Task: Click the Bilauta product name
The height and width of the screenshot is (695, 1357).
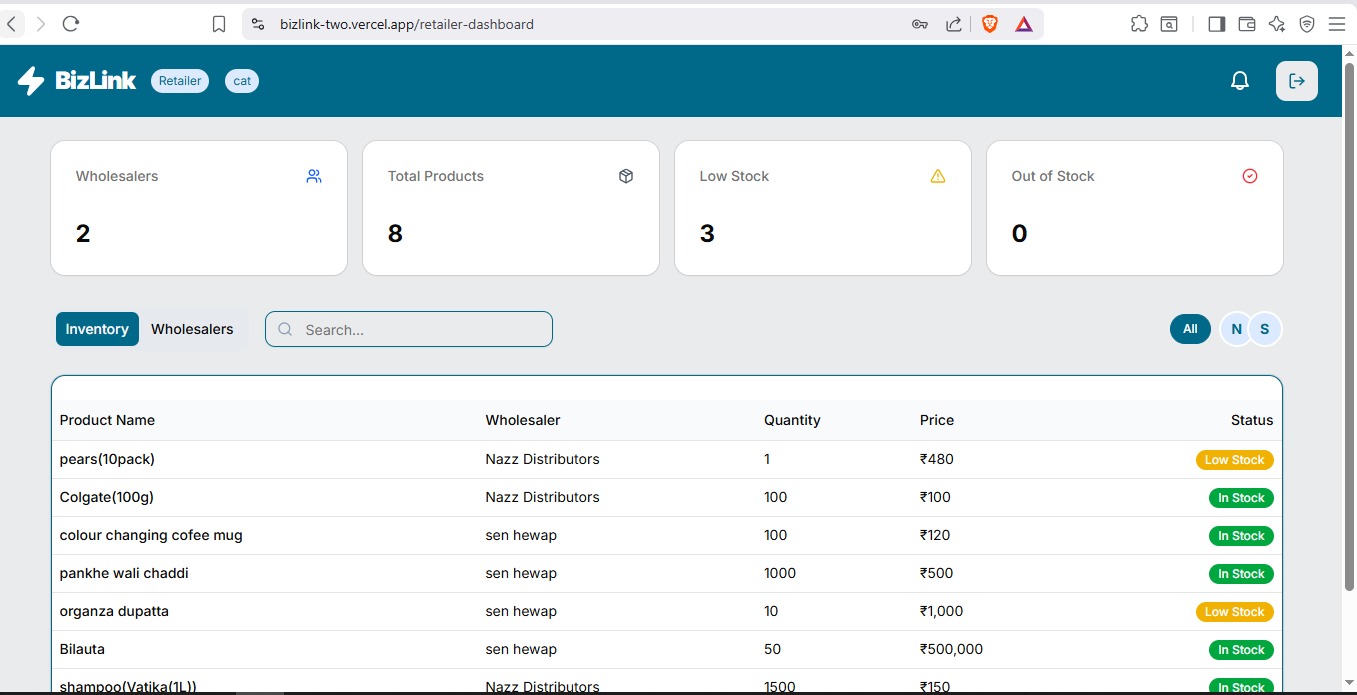Action: point(82,649)
